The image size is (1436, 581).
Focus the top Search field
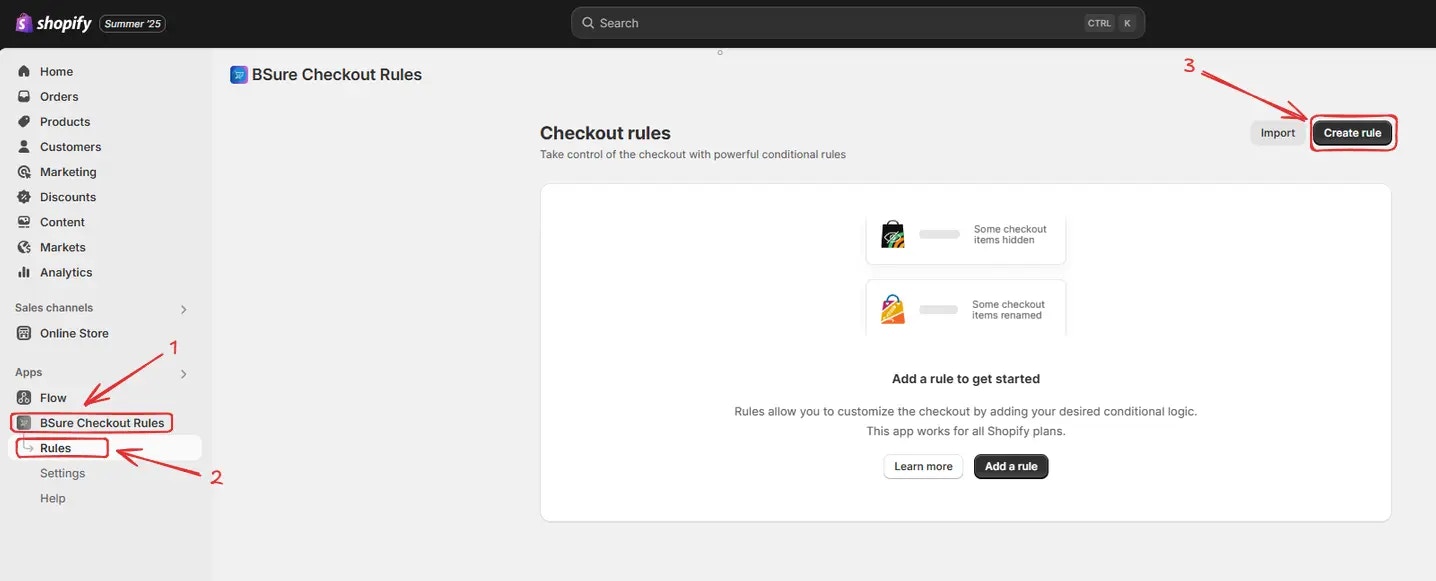click(858, 23)
